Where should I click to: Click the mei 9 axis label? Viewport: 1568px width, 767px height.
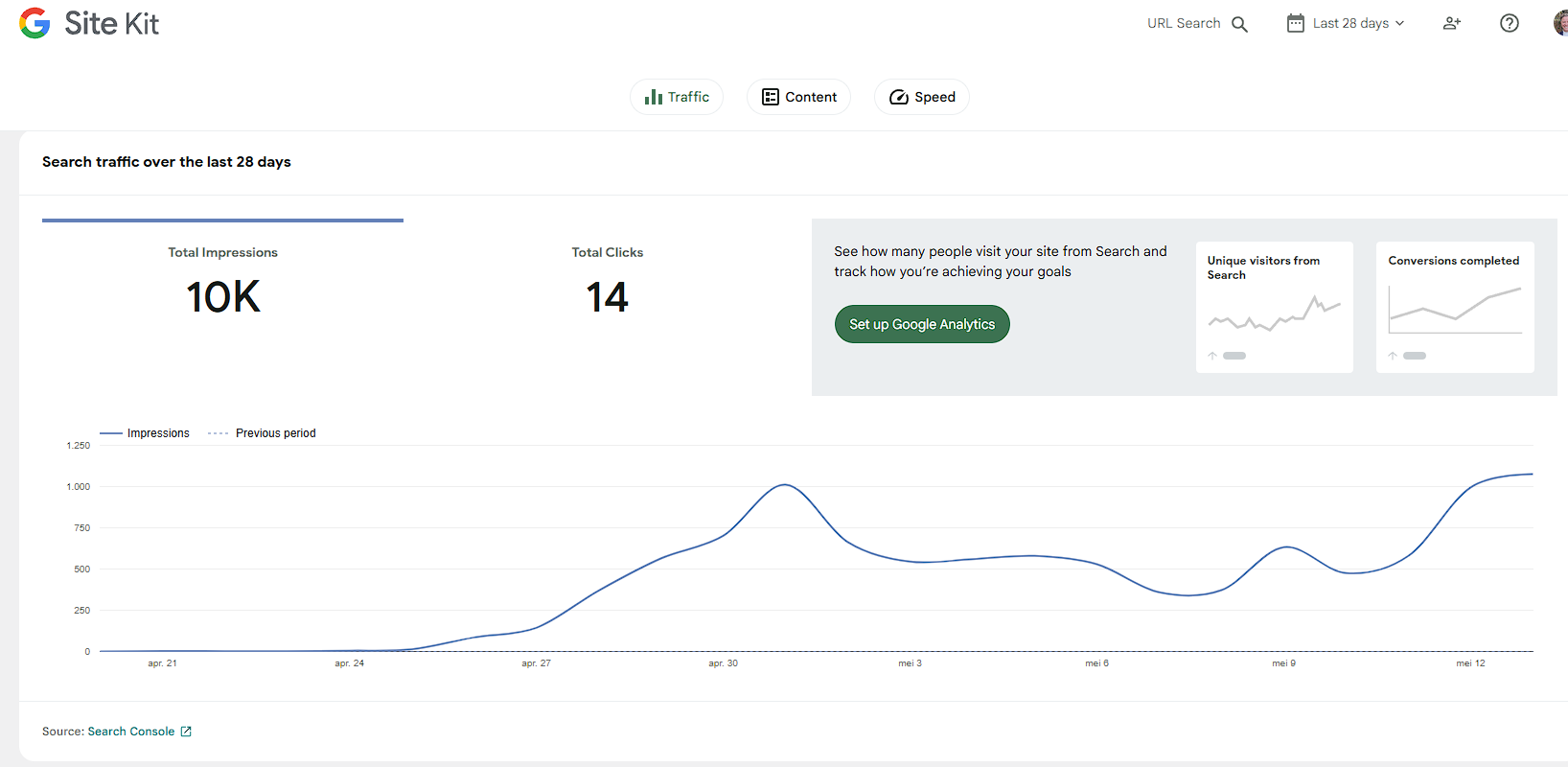[1283, 663]
